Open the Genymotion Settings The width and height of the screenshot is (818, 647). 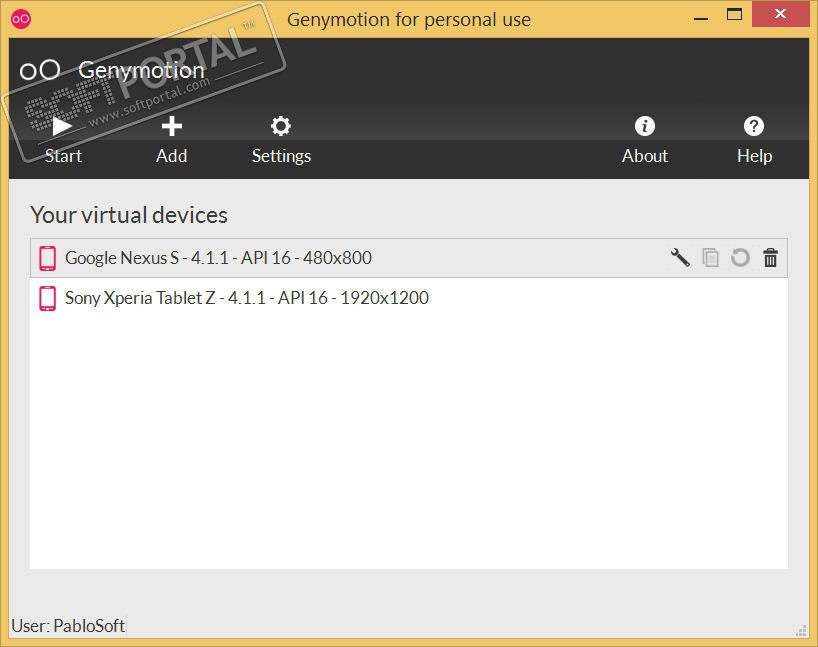click(281, 139)
